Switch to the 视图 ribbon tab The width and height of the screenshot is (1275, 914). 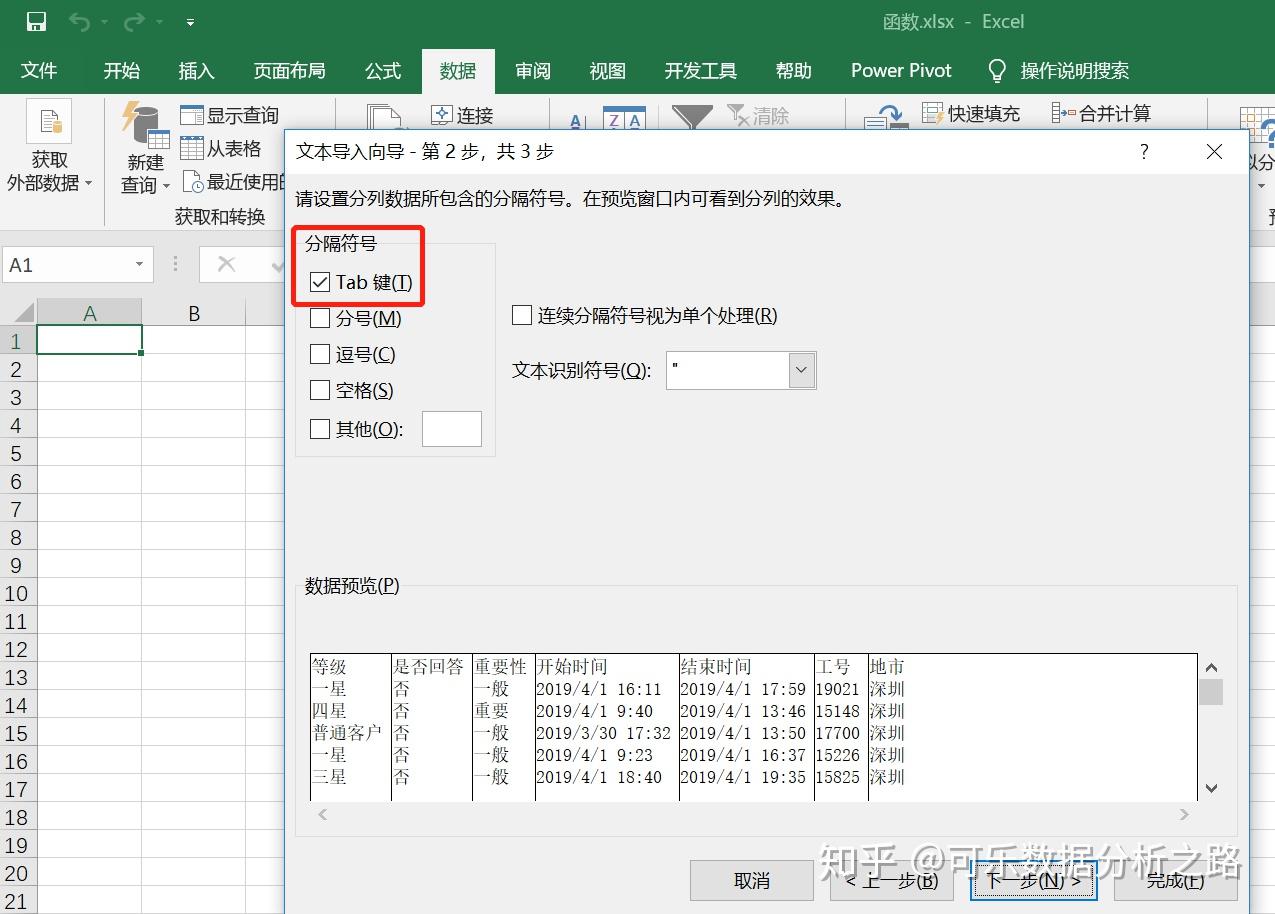607,70
